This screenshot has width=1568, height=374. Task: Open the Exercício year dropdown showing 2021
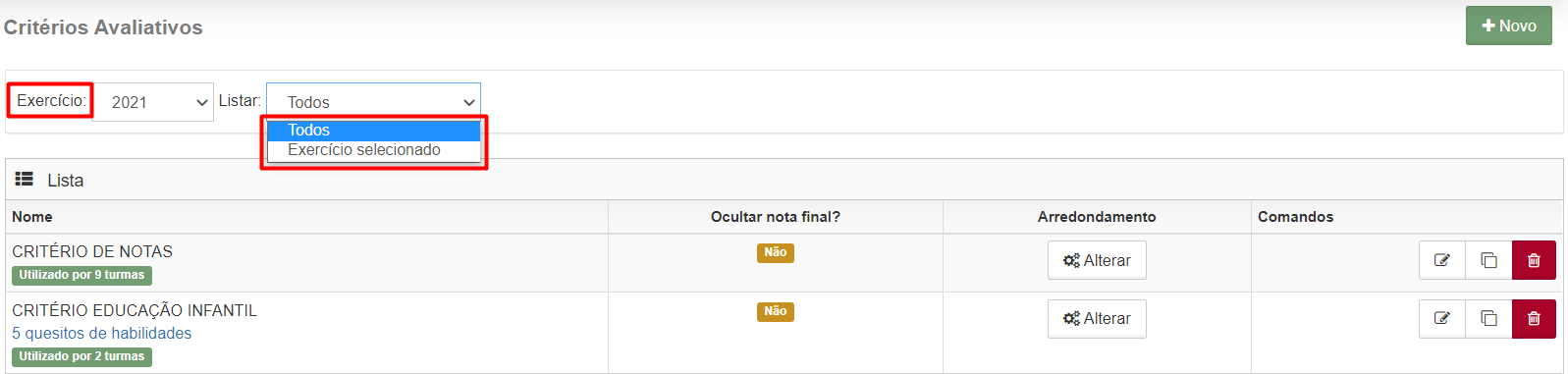[x=153, y=102]
